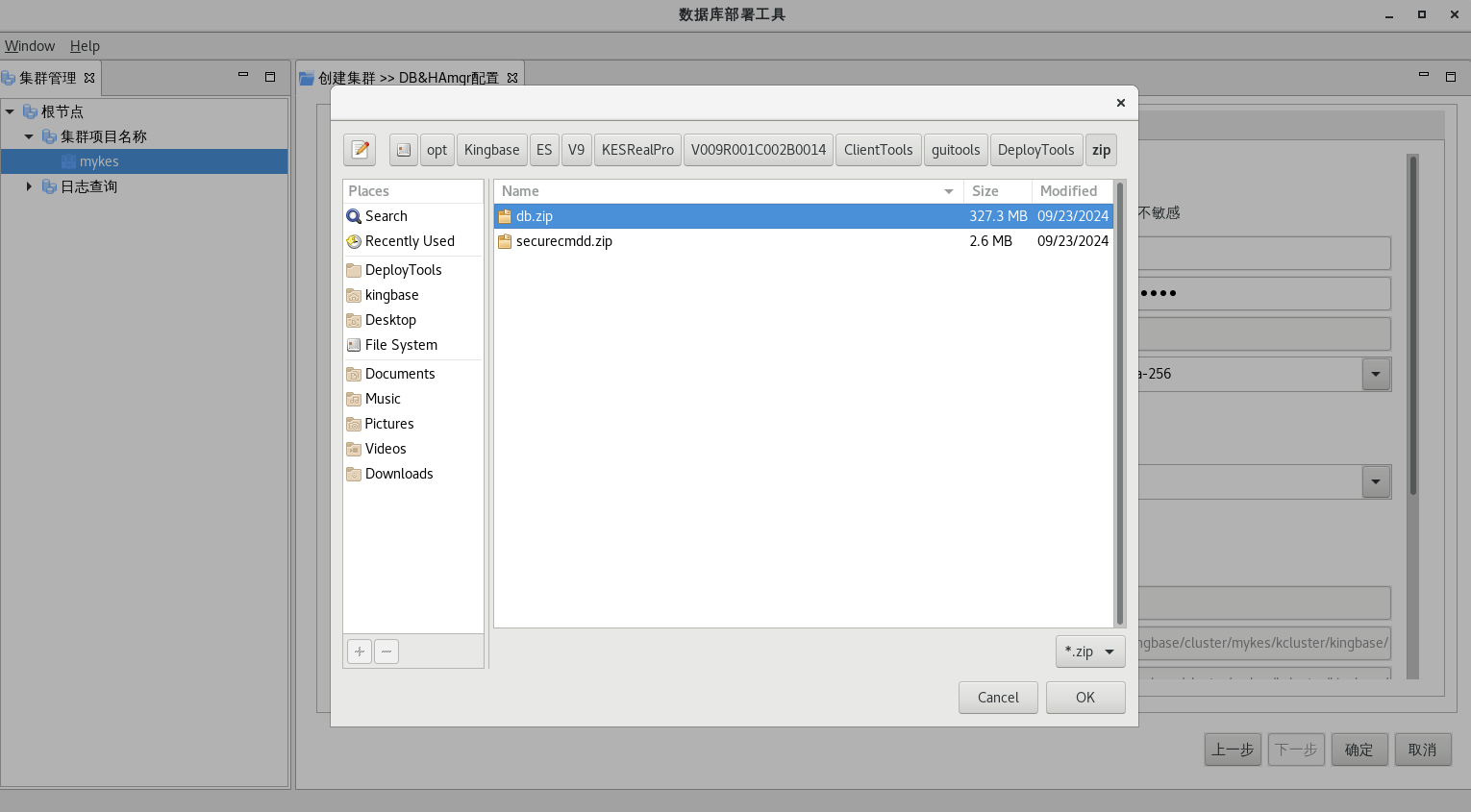The image size is (1471, 812).
Task: Click the remove bookmark minus icon
Action: [x=386, y=652]
